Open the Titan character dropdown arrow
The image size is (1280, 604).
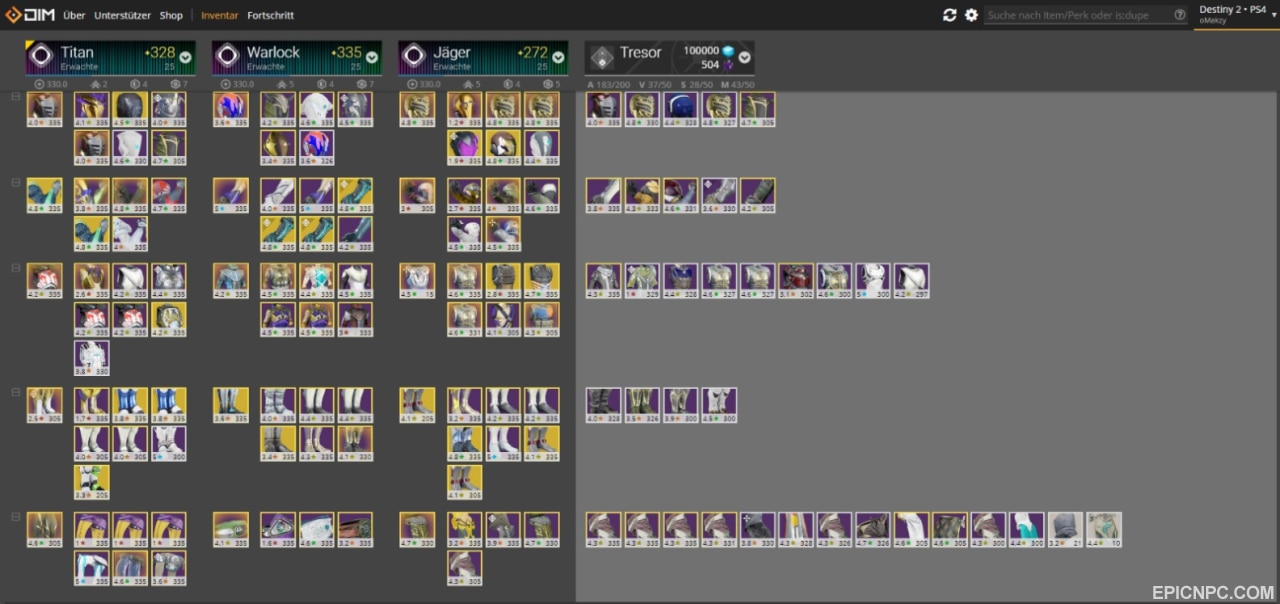[x=185, y=57]
